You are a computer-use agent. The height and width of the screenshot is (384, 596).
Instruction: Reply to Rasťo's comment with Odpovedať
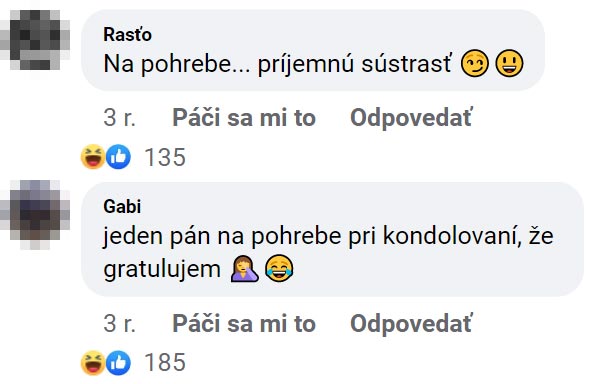point(411,117)
